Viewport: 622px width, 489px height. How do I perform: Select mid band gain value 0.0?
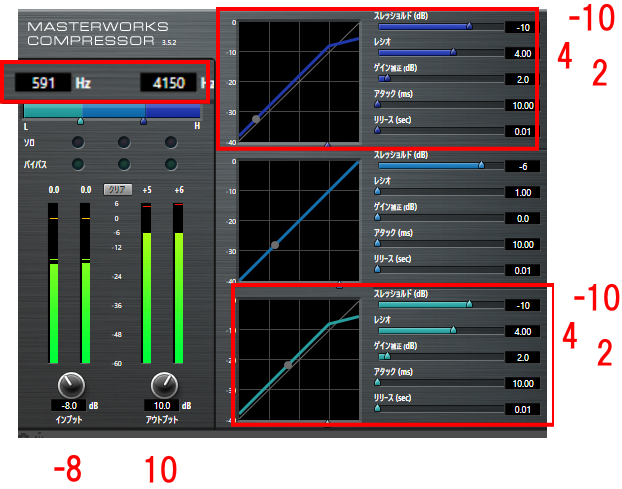click(x=522, y=219)
